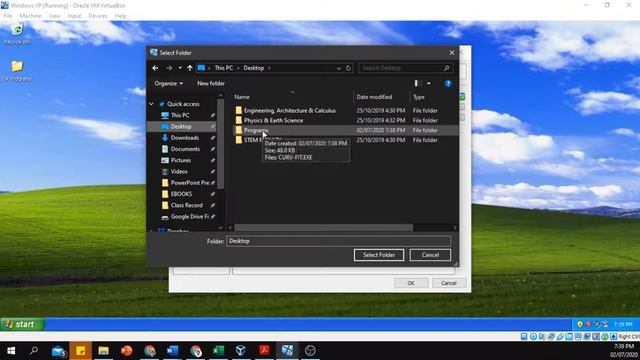640x360 pixels.
Task: Click the Folder name input field
Action: tap(338, 241)
